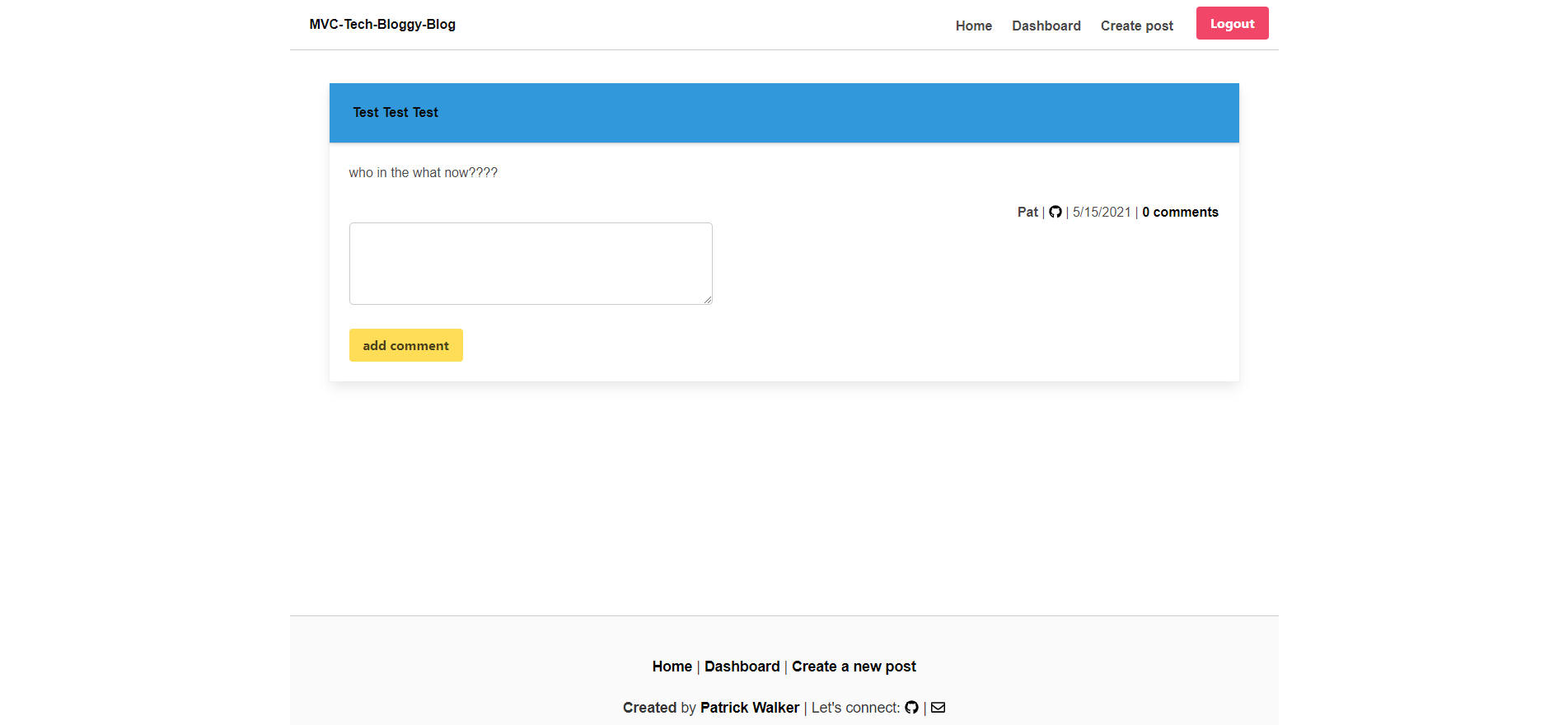Open the GitHub icon beside author Pat
The height and width of the screenshot is (725, 1568).
point(1055,213)
